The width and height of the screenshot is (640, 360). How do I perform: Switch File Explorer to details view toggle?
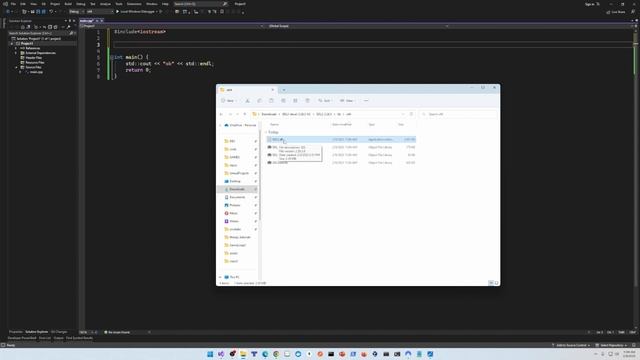(491, 283)
